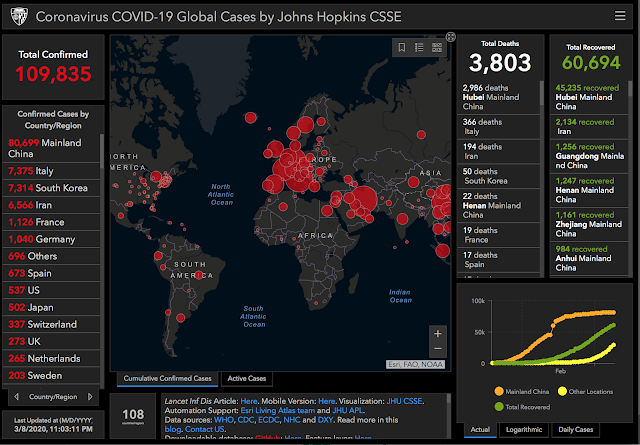This screenshot has width=640, height=445.
Task: Open the ECDC data source link
Action: point(269,420)
